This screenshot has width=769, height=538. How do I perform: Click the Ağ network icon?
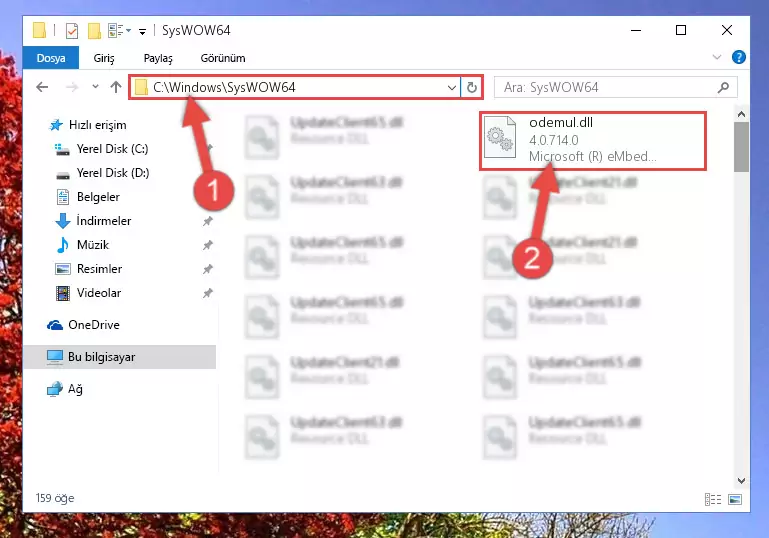point(55,389)
